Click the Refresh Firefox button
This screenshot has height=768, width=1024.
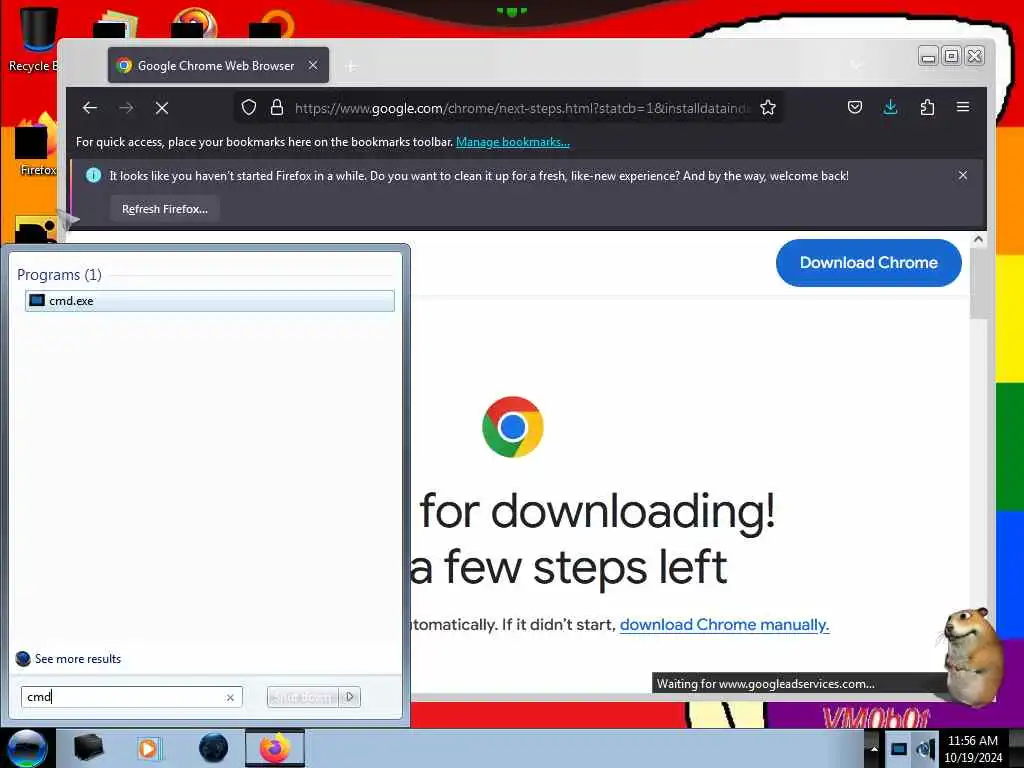click(165, 209)
